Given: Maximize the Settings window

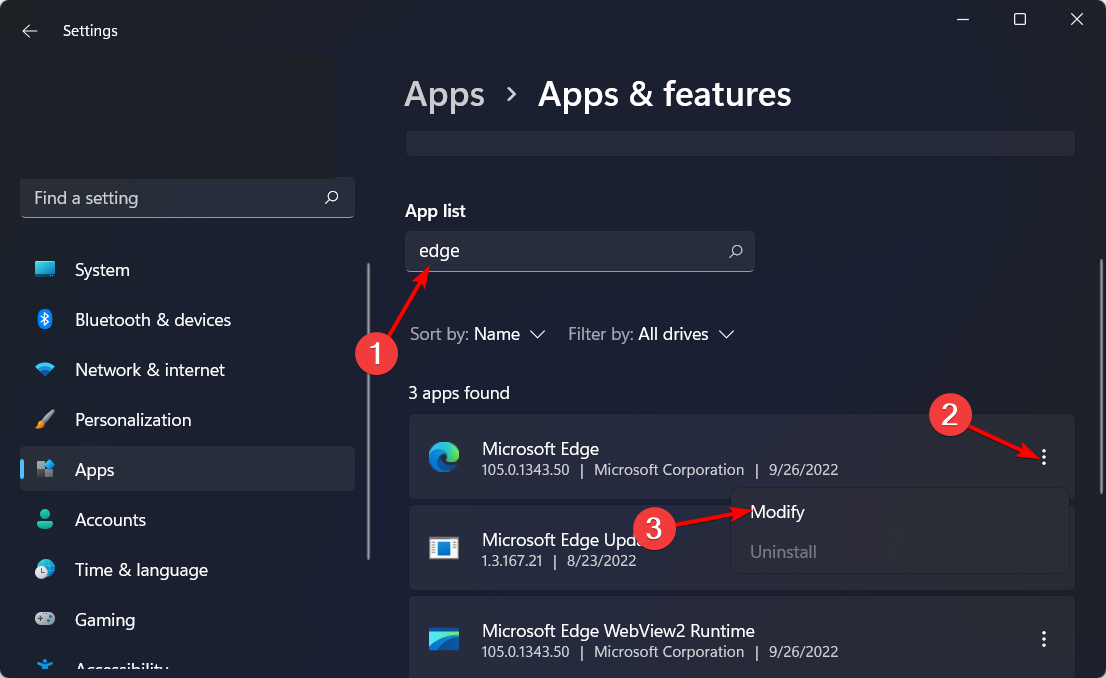Looking at the screenshot, I should point(1020,19).
